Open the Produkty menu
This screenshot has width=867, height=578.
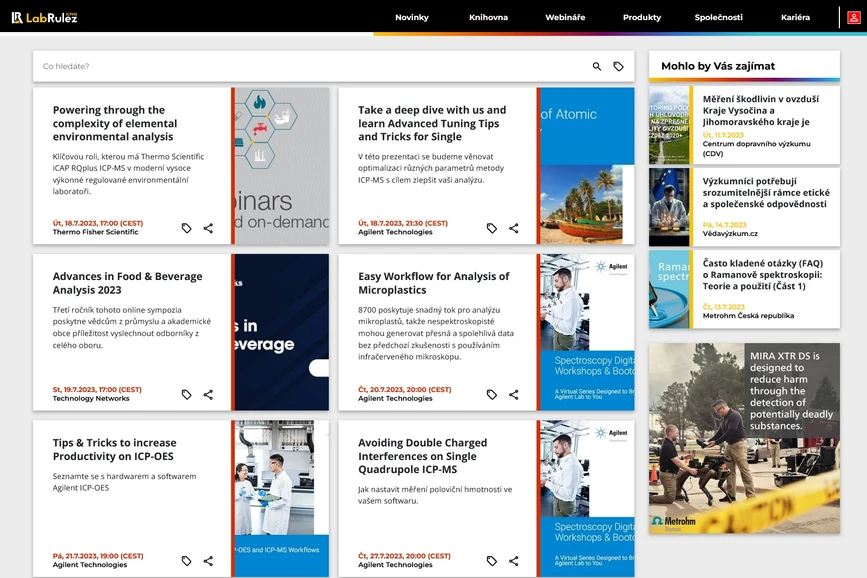642,17
